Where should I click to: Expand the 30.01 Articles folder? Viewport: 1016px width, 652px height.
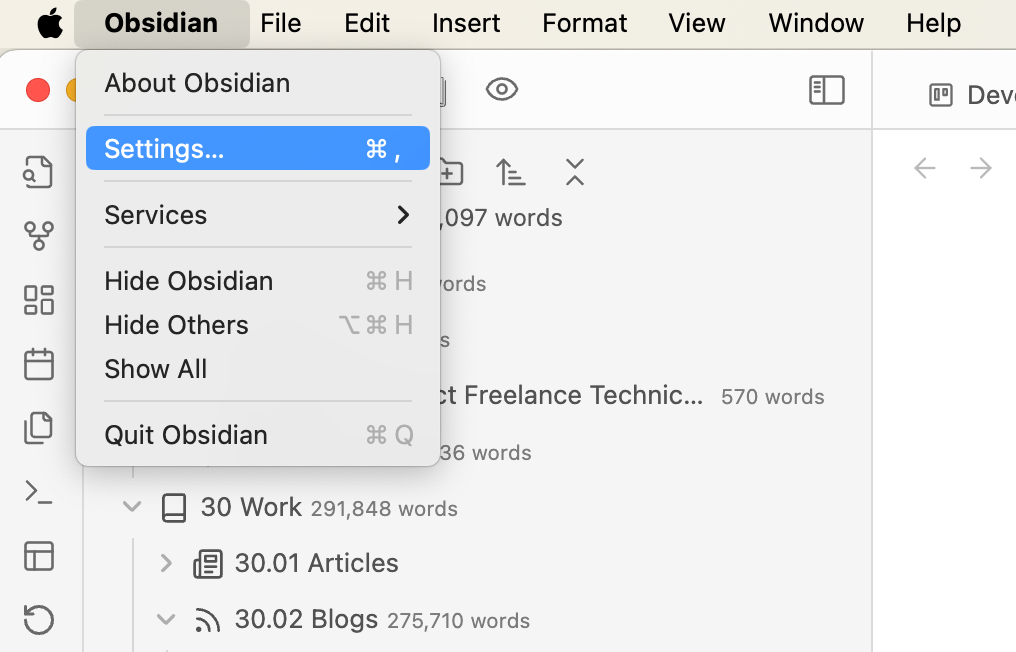[x=166, y=563]
